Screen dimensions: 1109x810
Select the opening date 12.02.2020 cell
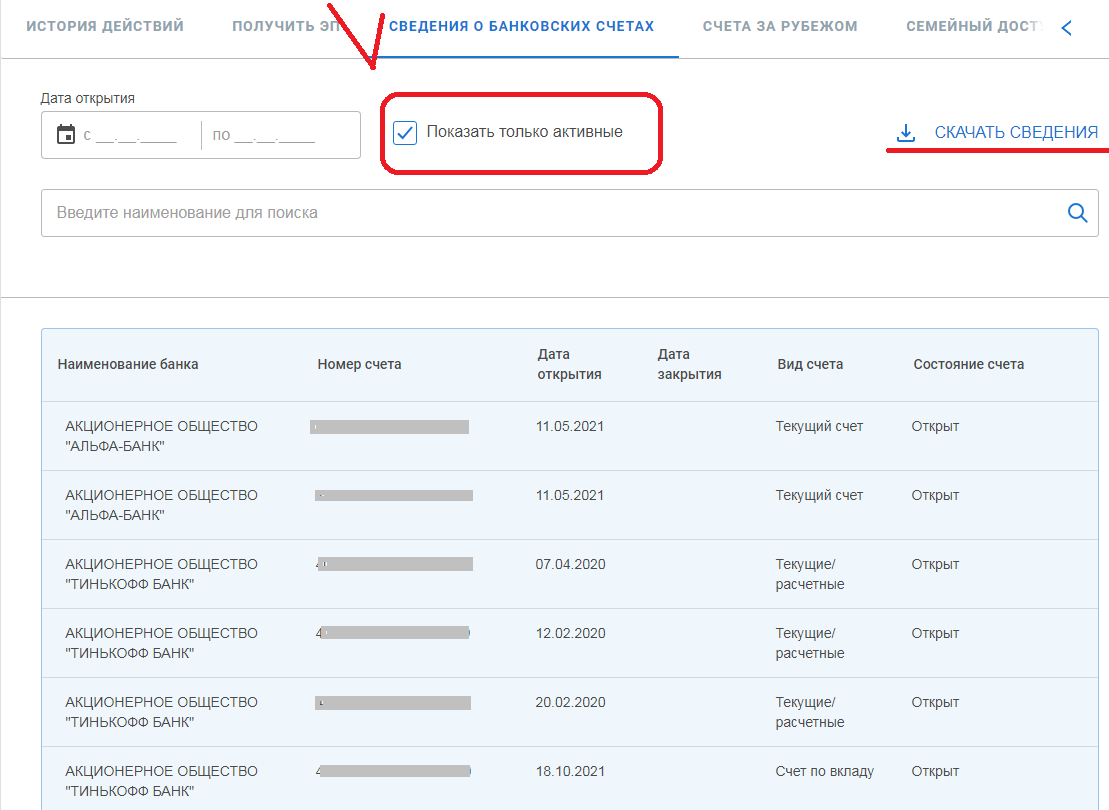tap(571, 633)
